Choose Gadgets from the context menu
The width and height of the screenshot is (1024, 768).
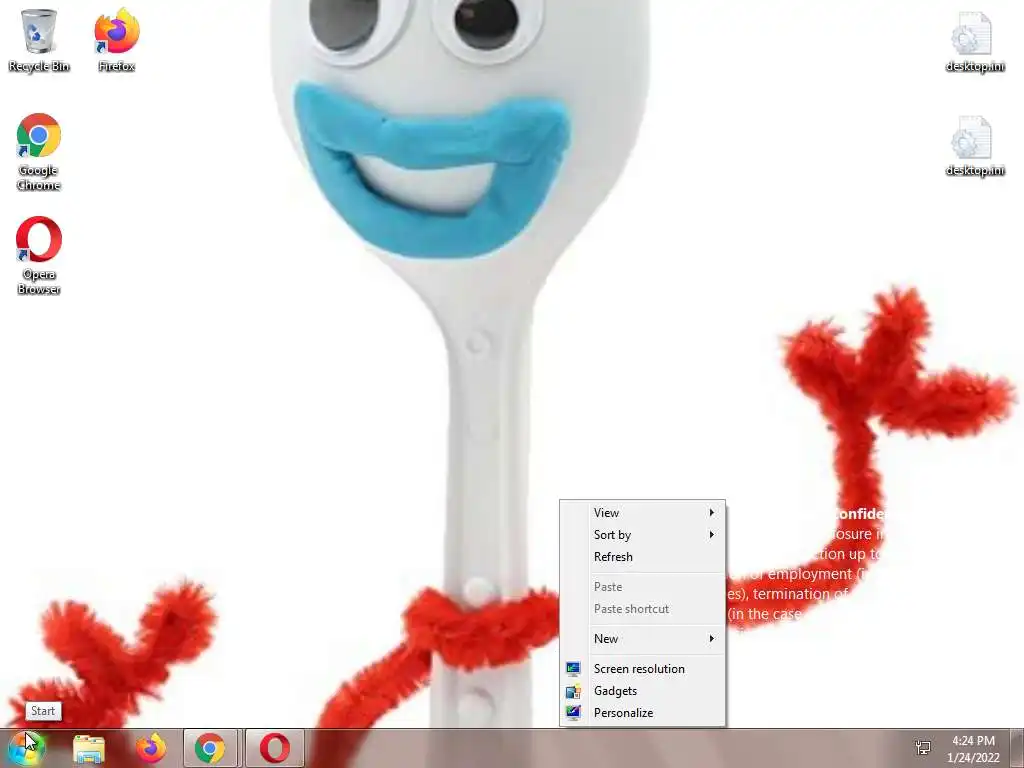pos(643,691)
